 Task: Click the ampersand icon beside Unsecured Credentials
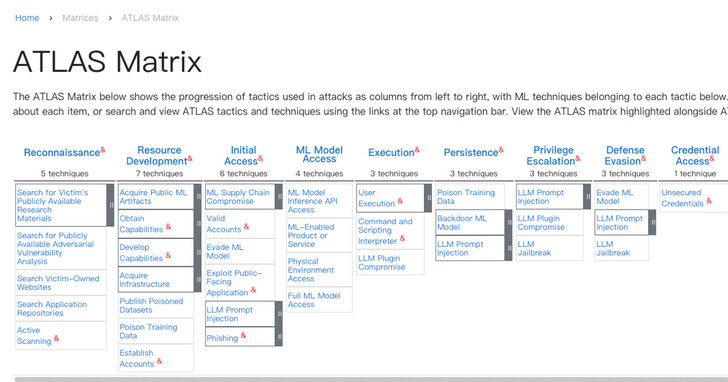709,201
